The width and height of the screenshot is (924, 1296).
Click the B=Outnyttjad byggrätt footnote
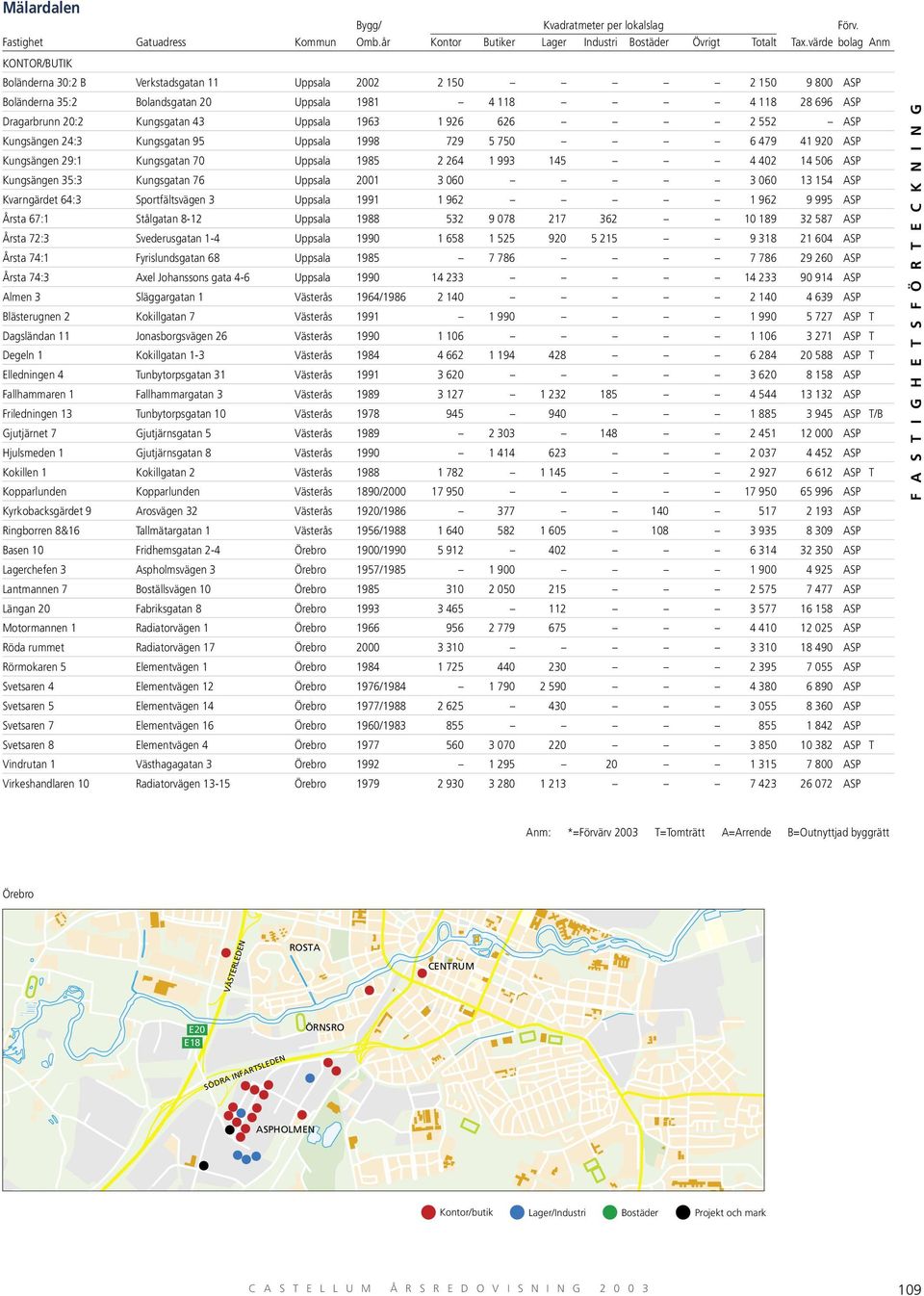coord(838,833)
